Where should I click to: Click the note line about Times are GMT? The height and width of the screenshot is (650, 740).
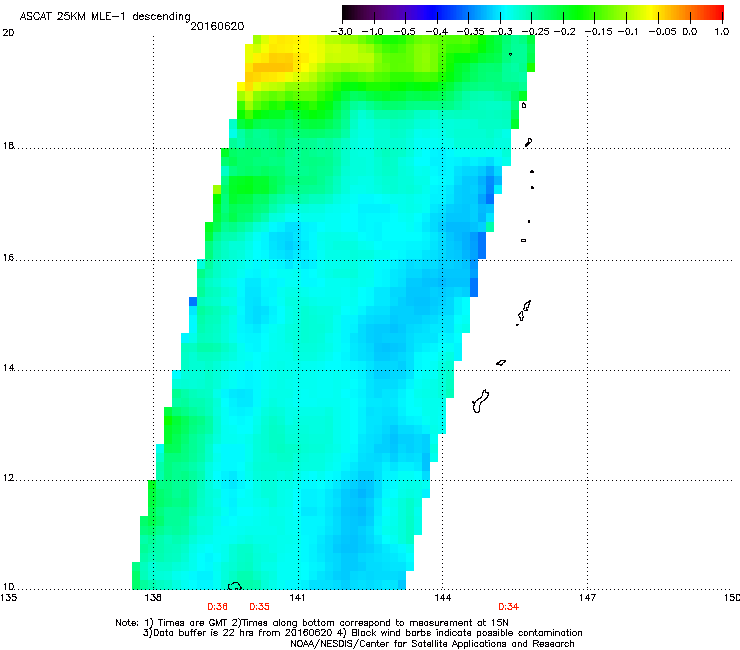click(312, 623)
